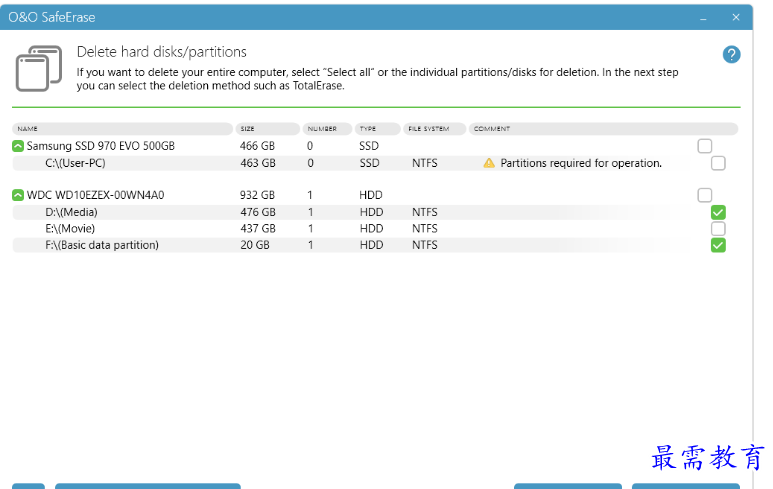Sort by the COMMENT column header
The height and width of the screenshot is (489, 773).
click(603, 129)
